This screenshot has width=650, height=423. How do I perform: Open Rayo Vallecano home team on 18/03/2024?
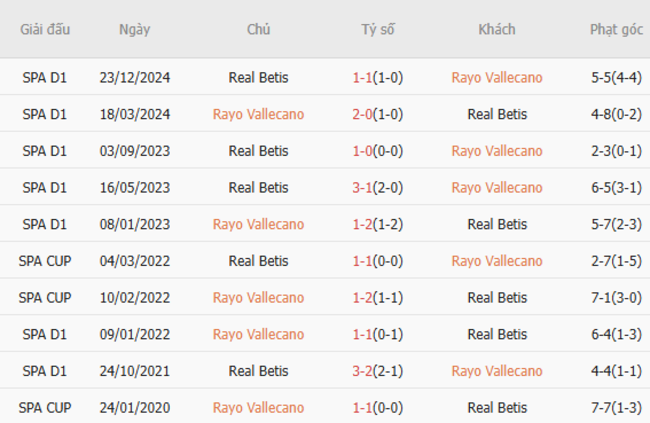pyautogui.click(x=258, y=114)
